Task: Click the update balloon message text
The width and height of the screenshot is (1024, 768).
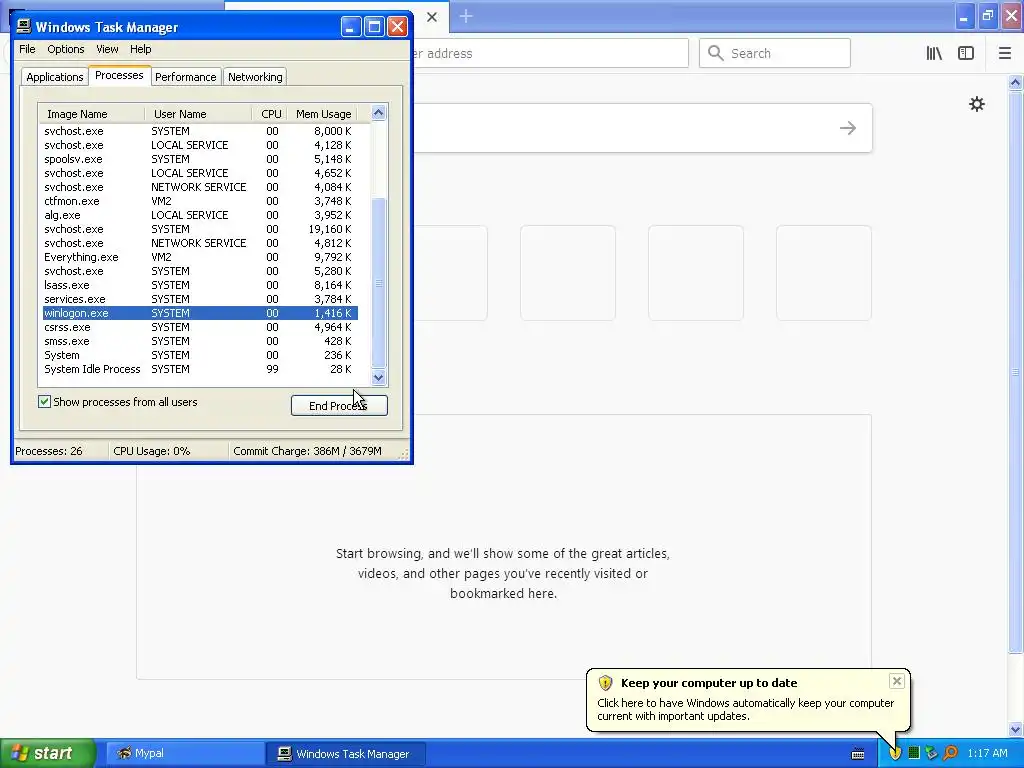Action: pos(745,709)
